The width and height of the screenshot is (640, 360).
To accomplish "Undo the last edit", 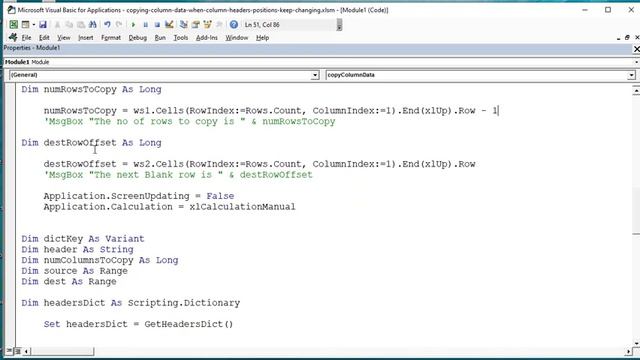I will pos(107,24).
